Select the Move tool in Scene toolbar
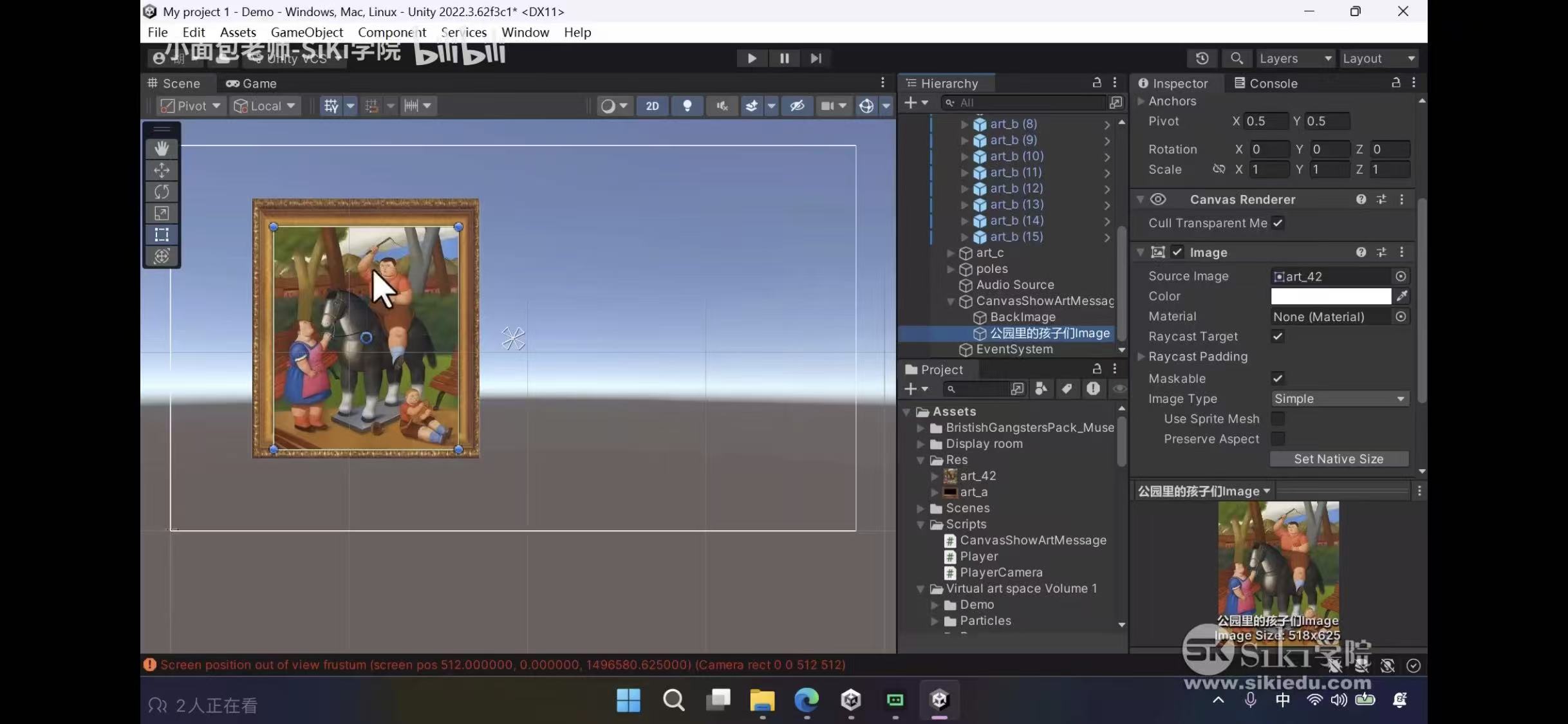 coord(162,170)
